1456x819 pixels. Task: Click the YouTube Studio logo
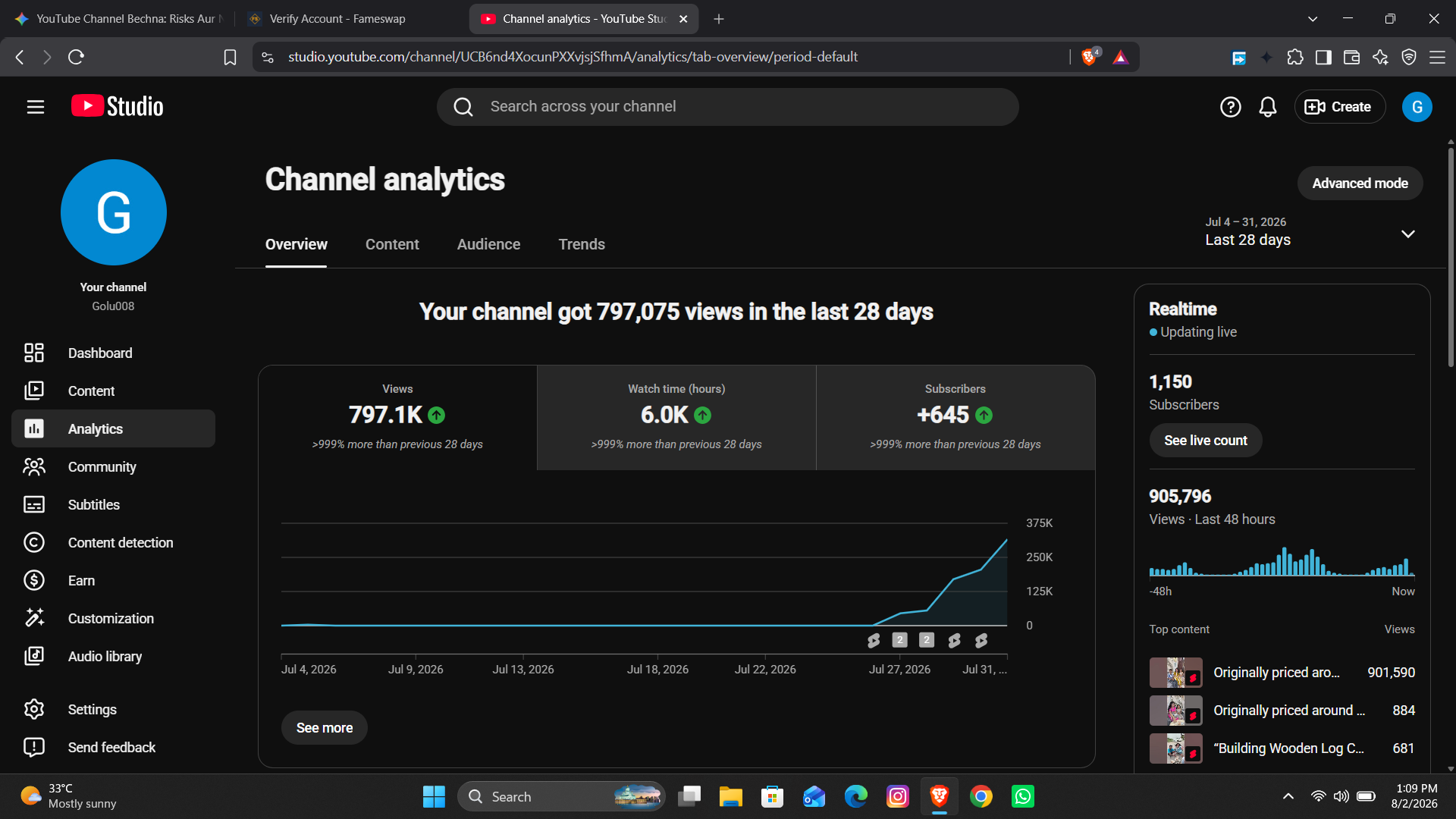point(118,107)
